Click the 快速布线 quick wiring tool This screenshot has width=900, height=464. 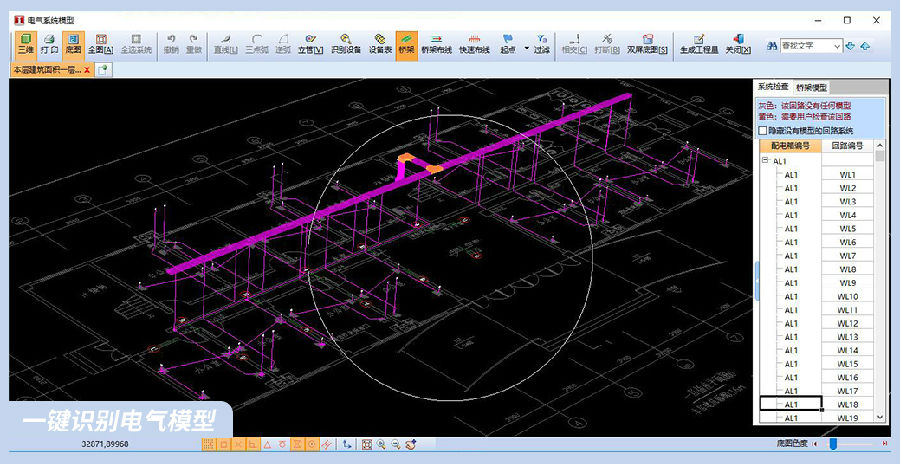coord(474,44)
